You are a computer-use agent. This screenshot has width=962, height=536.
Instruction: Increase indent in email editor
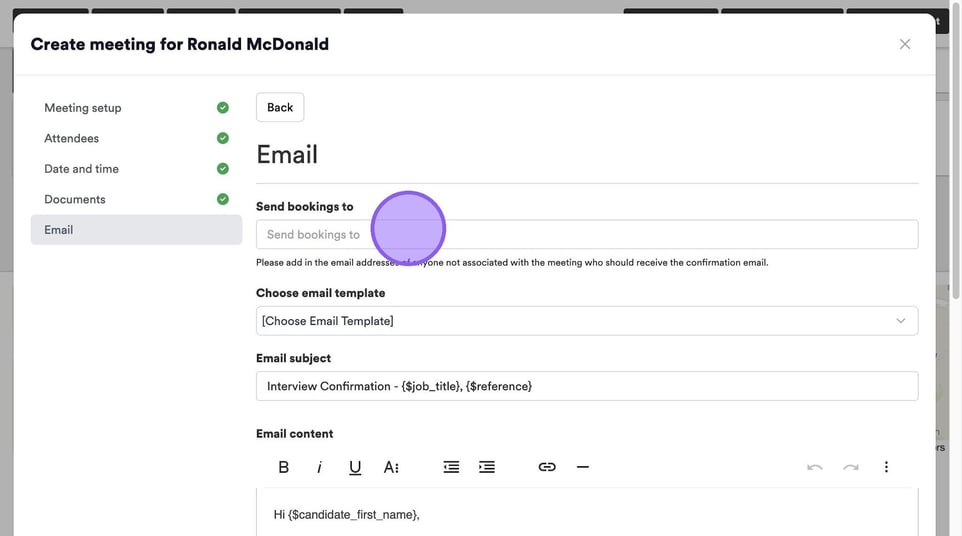click(487, 467)
